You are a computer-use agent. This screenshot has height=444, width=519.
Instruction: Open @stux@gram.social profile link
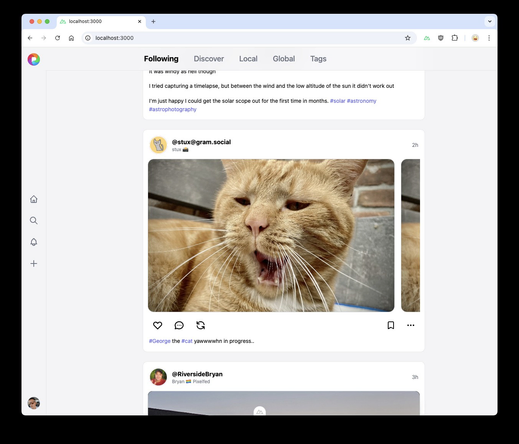pos(201,142)
